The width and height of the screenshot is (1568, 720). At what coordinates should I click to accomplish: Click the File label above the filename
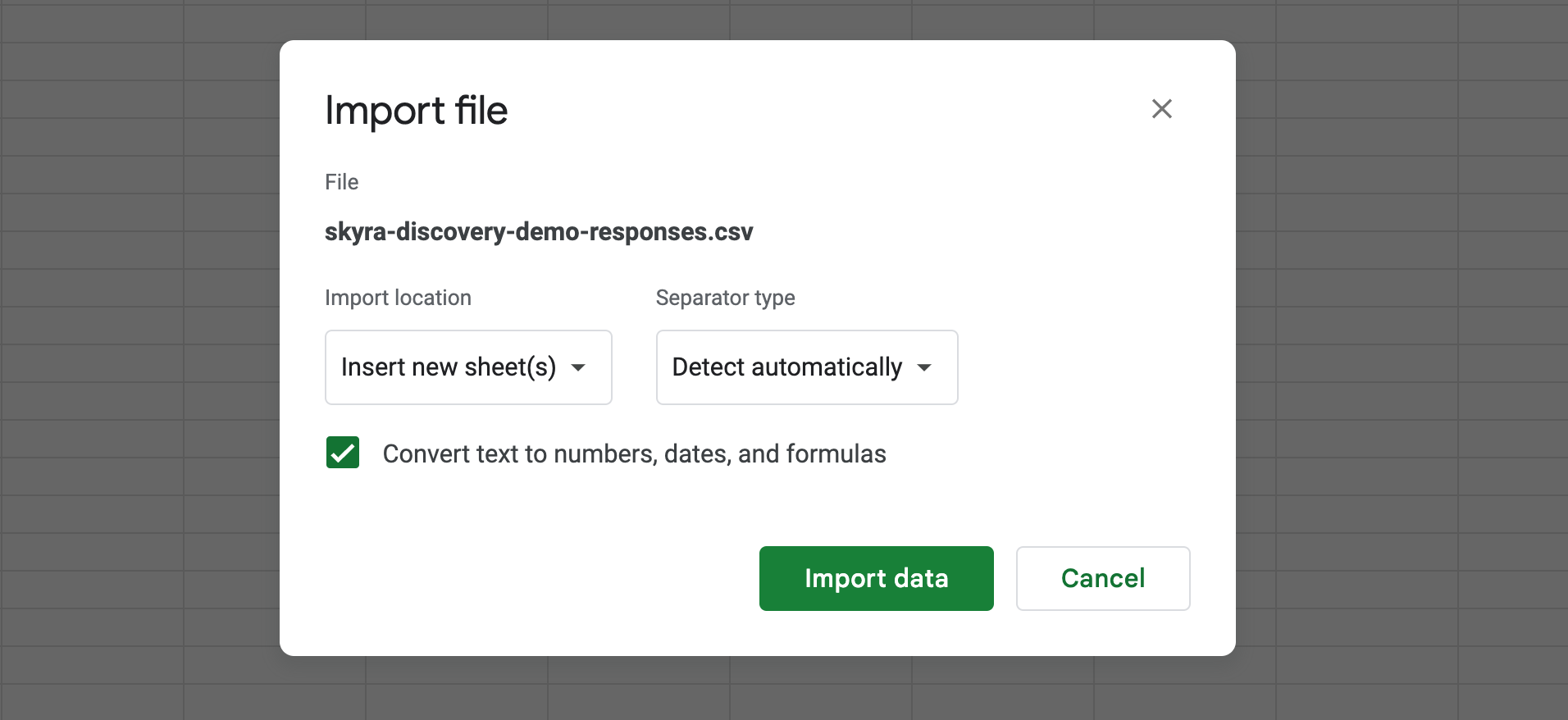tap(341, 182)
